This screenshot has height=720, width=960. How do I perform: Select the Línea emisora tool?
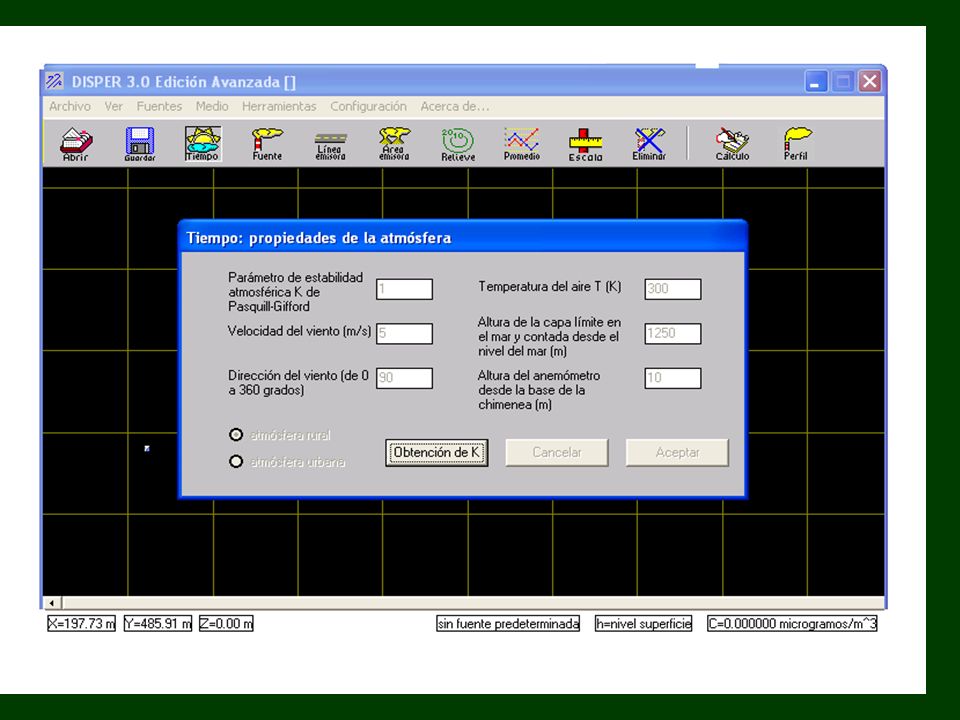click(x=331, y=145)
